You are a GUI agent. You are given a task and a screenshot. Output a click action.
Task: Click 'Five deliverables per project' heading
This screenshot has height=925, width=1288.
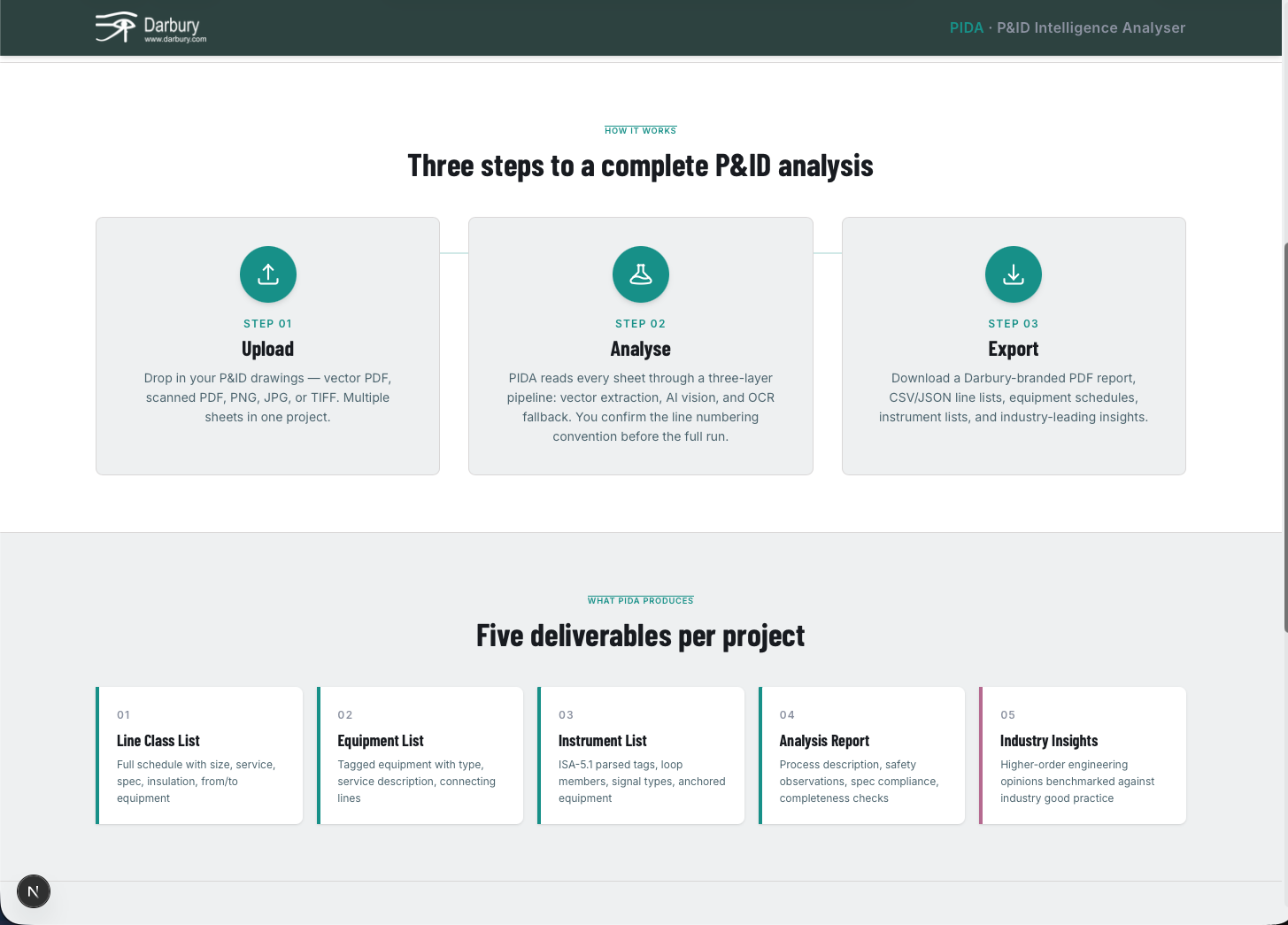(x=641, y=636)
